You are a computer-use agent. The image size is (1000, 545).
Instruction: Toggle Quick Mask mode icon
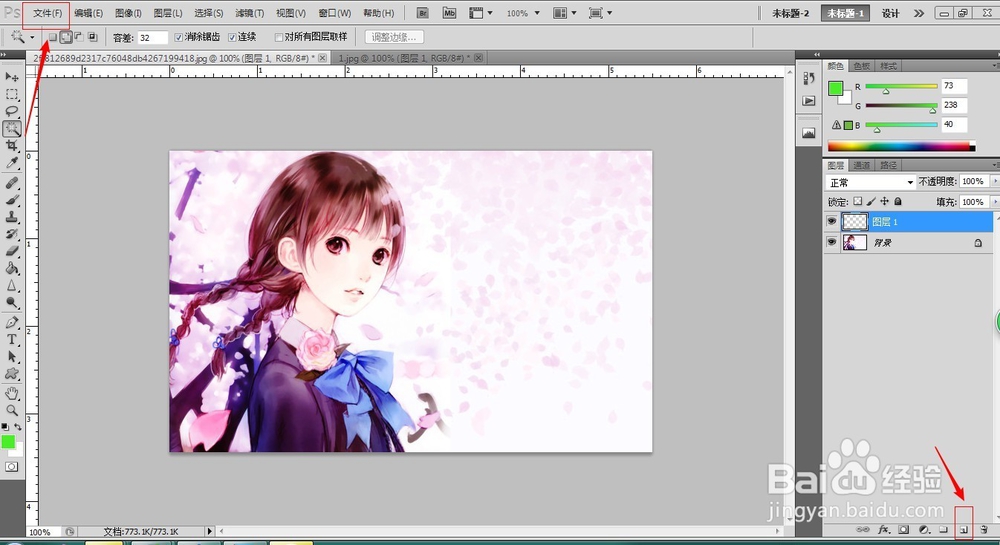11,467
